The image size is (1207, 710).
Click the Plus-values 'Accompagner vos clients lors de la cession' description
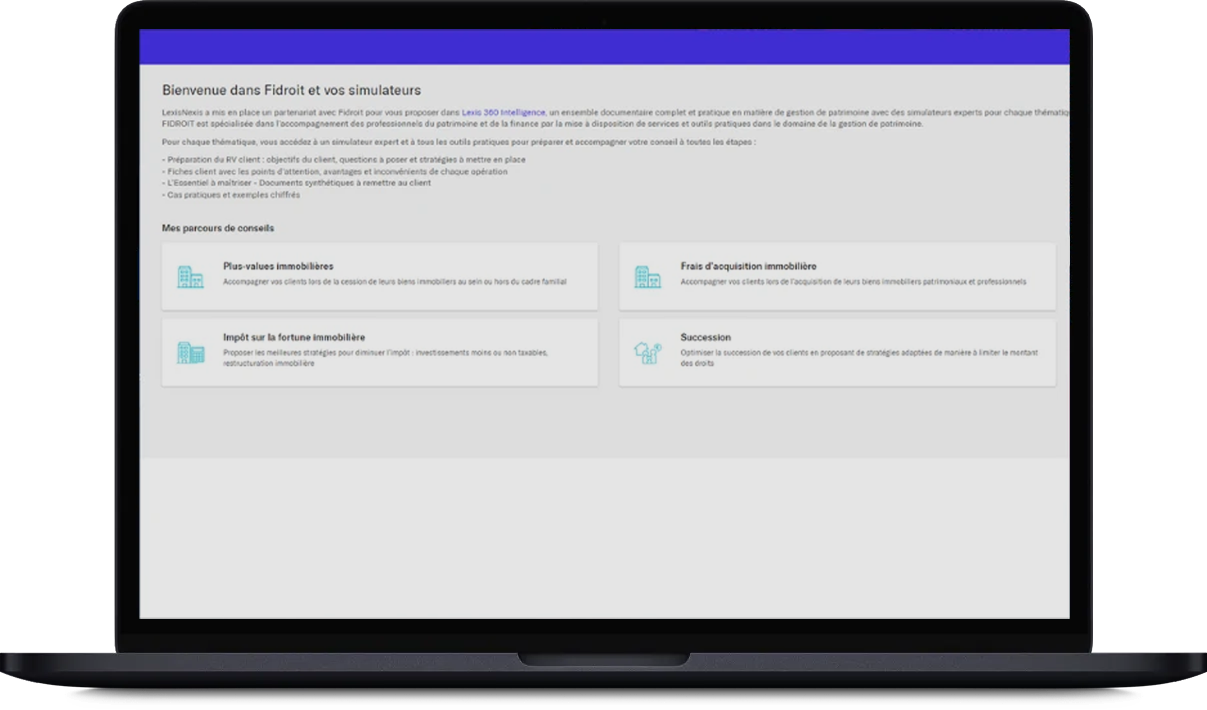(394, 282)
